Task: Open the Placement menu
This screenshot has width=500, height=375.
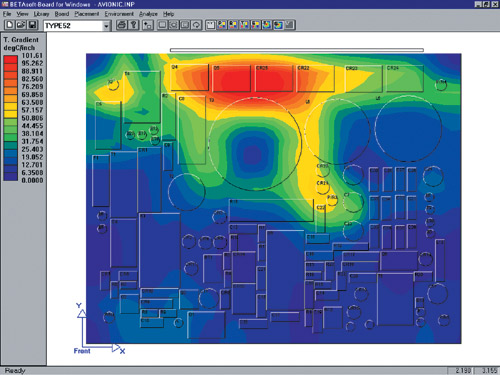Action: pos(87,14)
